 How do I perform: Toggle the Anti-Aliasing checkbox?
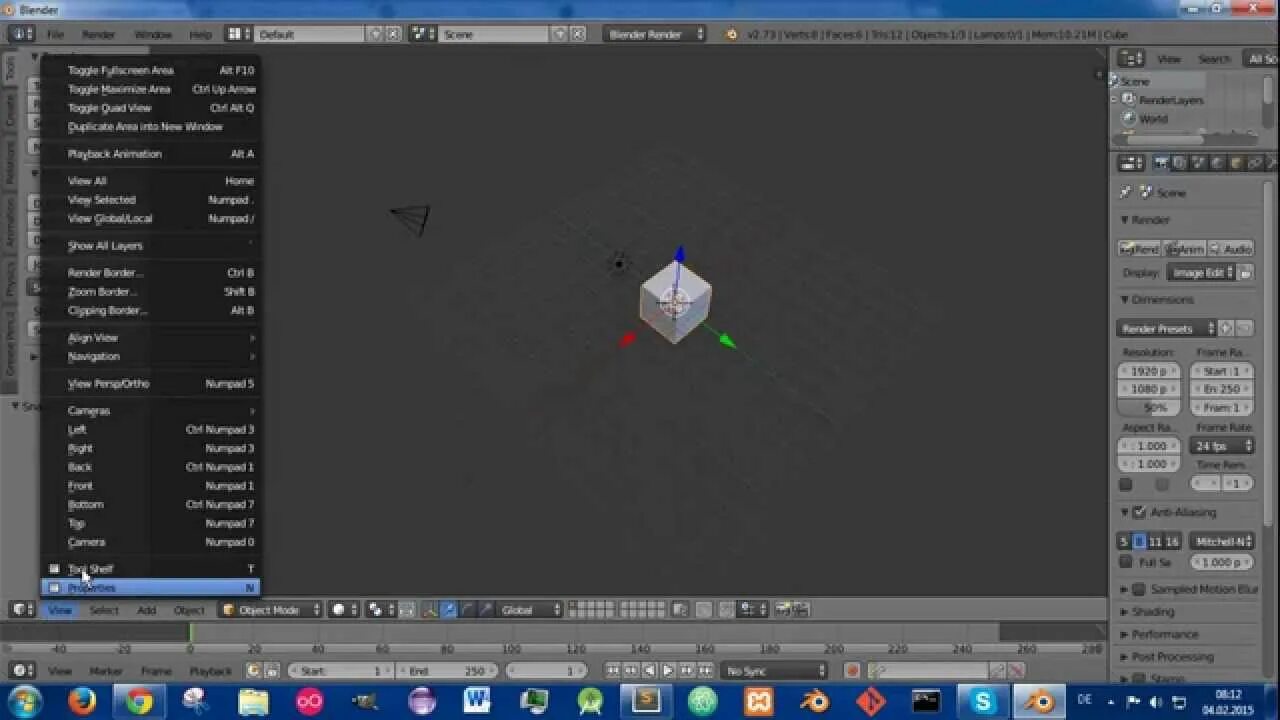[x=1138, y=513]
